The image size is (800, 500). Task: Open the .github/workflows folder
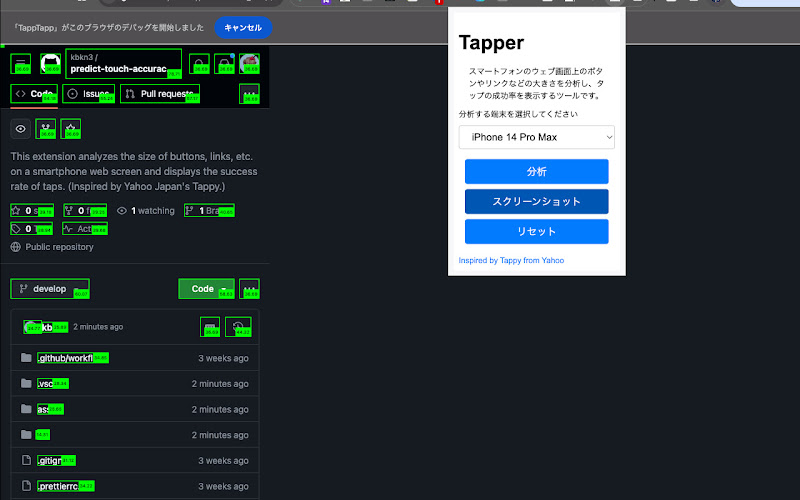pos(71,358)
